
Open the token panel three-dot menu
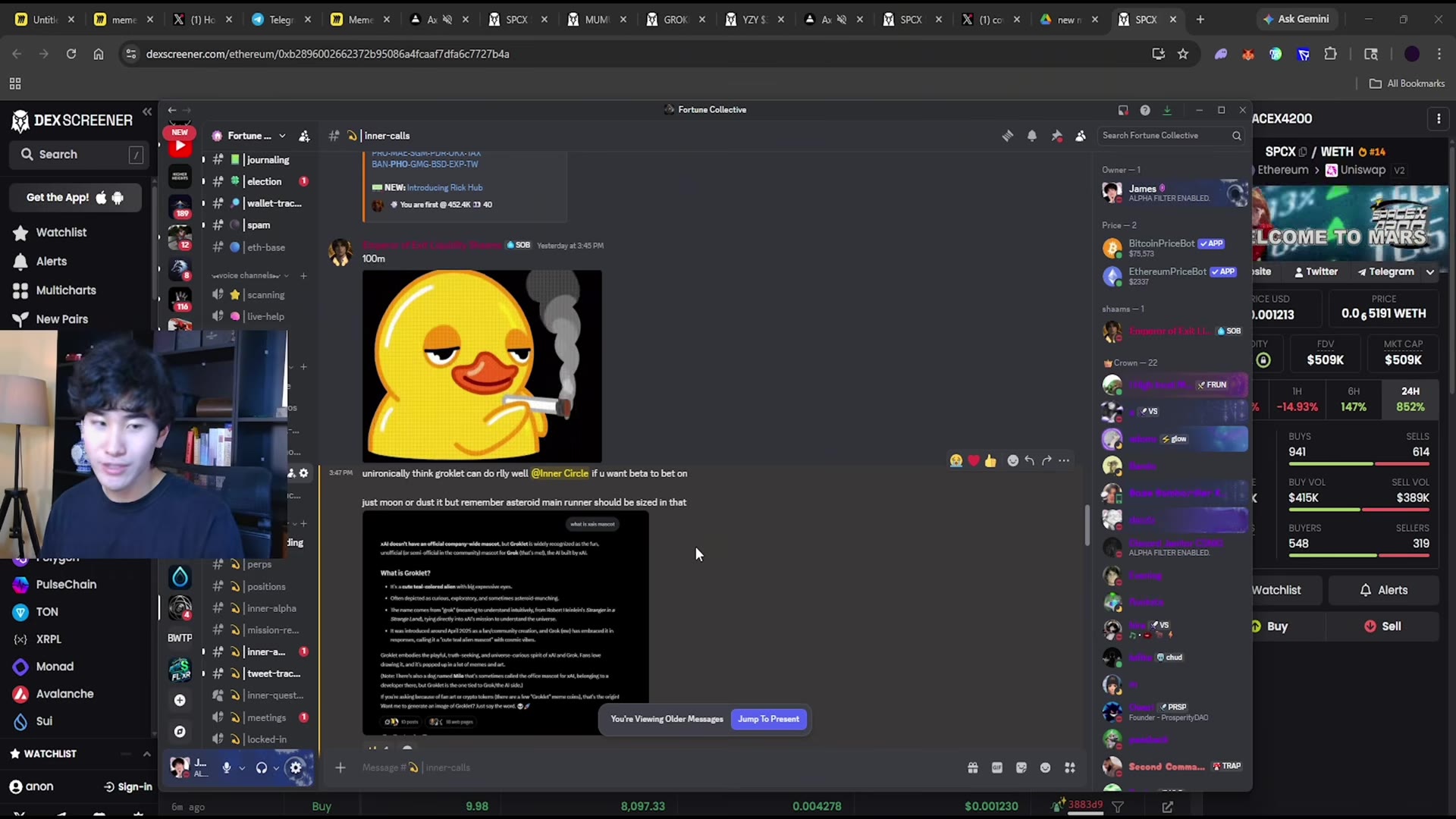1439,119
